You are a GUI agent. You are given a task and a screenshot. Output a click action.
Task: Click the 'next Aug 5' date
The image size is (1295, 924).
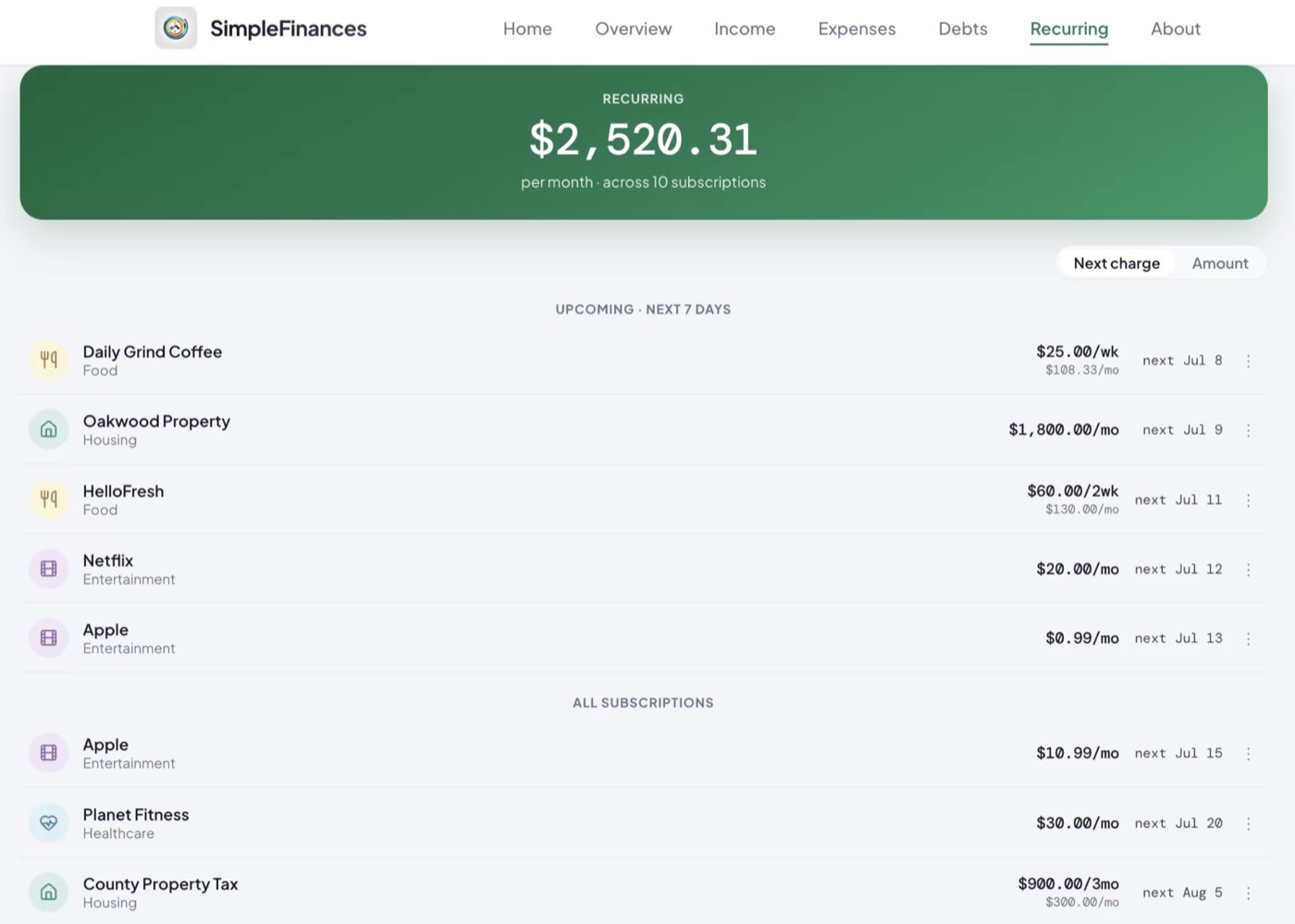pos(1182,893)
